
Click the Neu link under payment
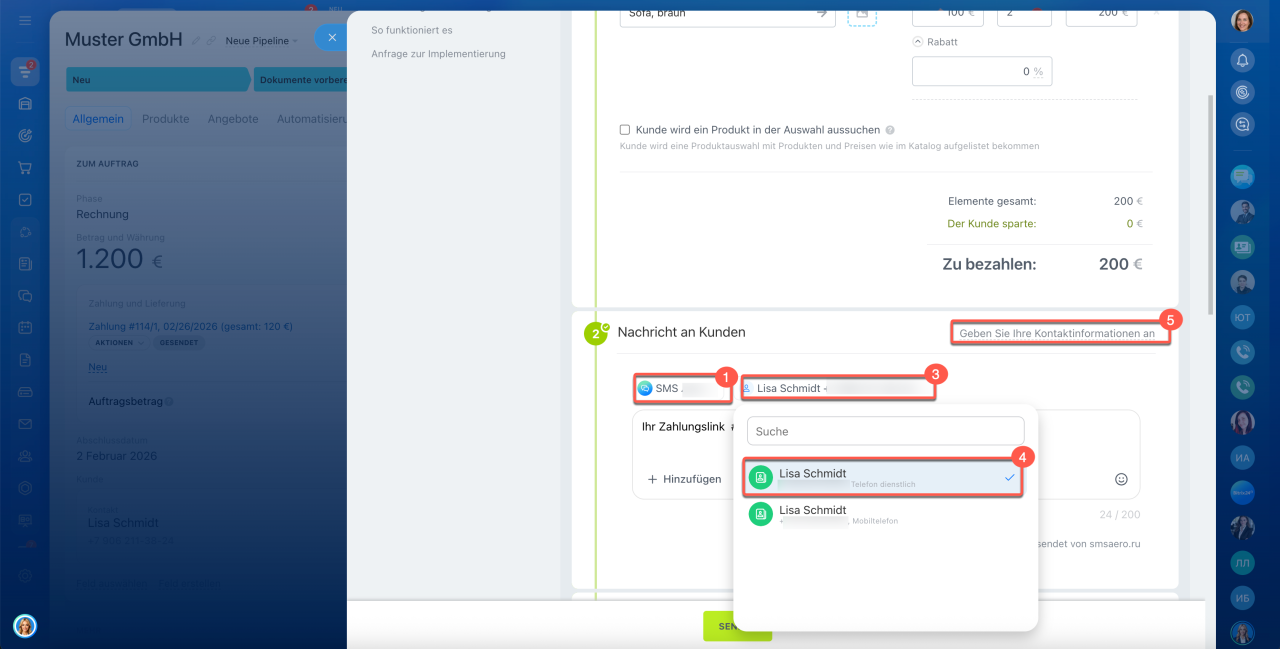pos(97,367)
